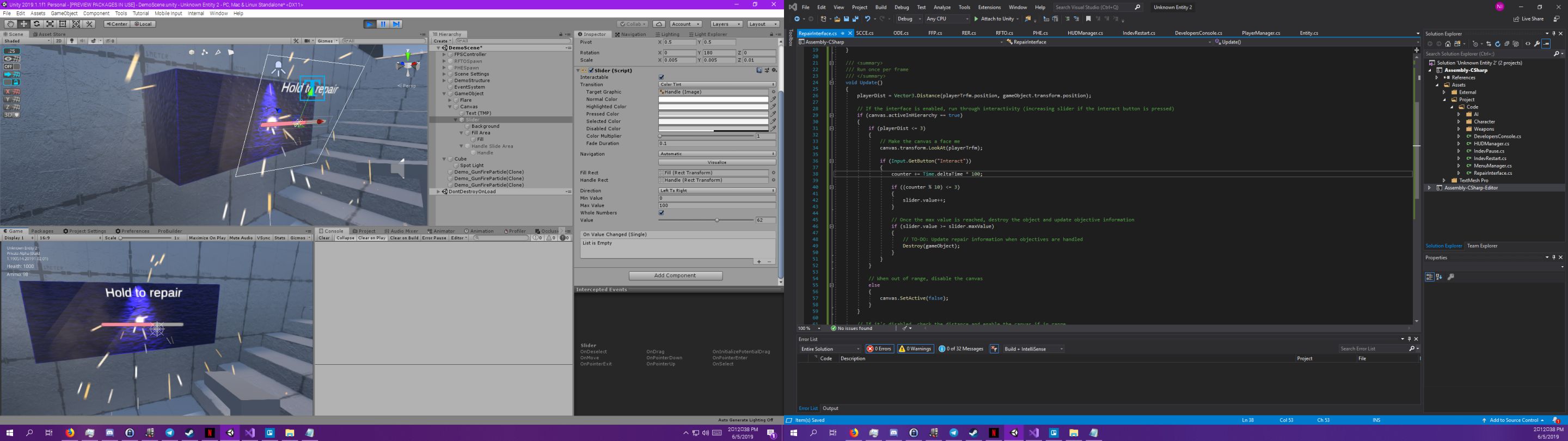Click Save All in Visual Studio's toolbar
1568x441 pixels.
coord(855,19)
